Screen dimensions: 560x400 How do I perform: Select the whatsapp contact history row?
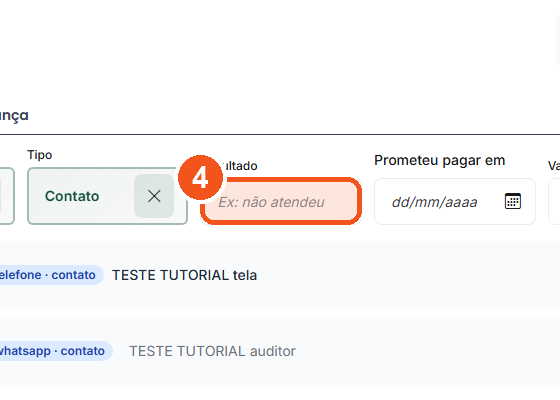coord(280,351)
